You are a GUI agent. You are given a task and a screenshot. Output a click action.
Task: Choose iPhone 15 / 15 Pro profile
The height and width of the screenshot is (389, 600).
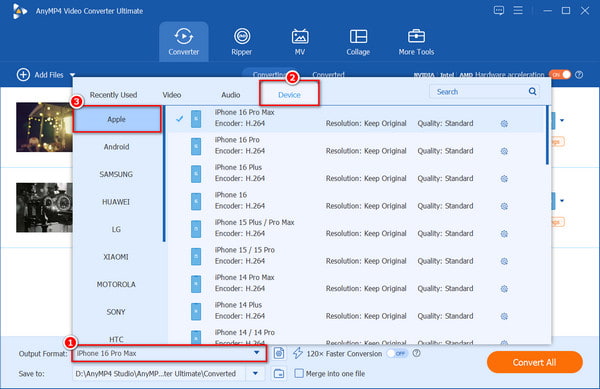tap(356, 256)
